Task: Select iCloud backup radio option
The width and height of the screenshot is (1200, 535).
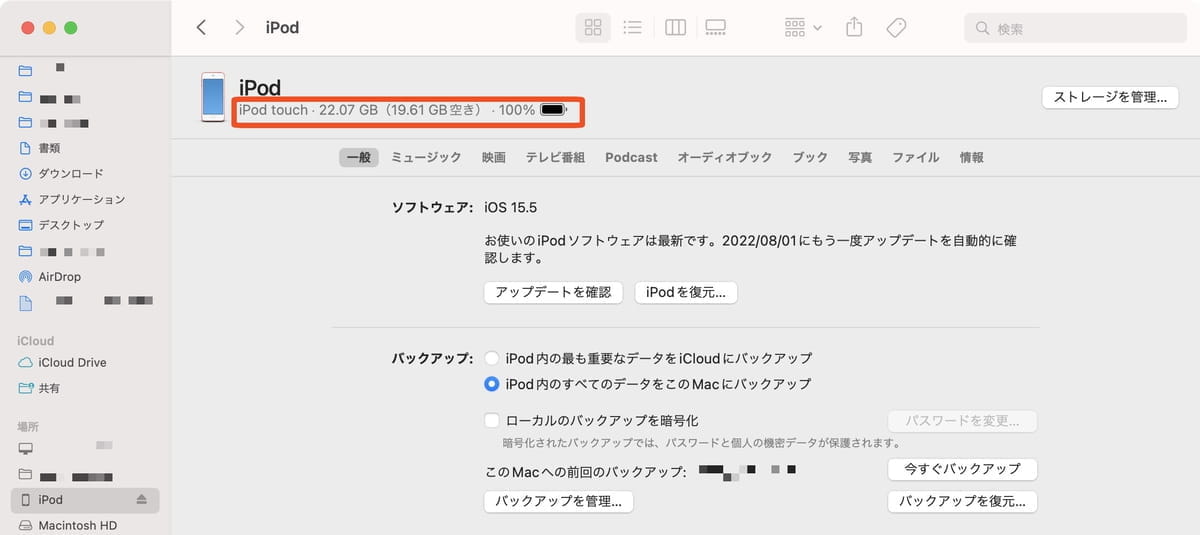Action: click(491, 358)
